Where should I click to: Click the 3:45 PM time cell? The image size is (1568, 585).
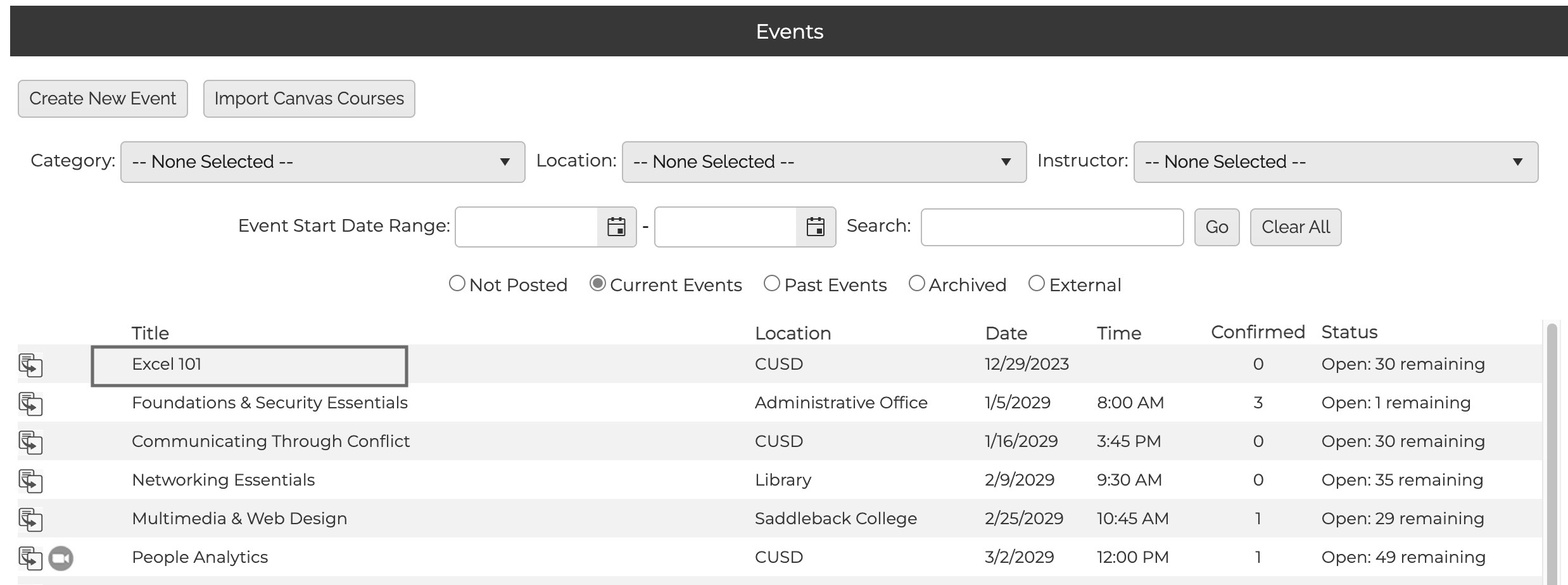[1129, 441]
